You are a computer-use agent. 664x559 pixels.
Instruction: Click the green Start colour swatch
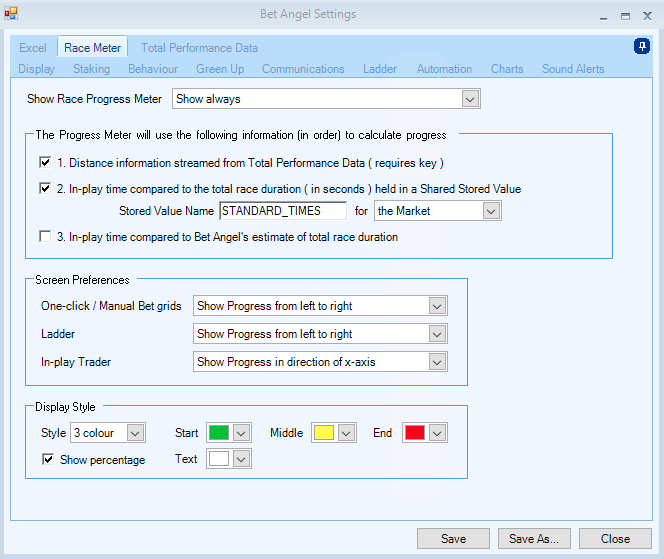click(219, 433)
